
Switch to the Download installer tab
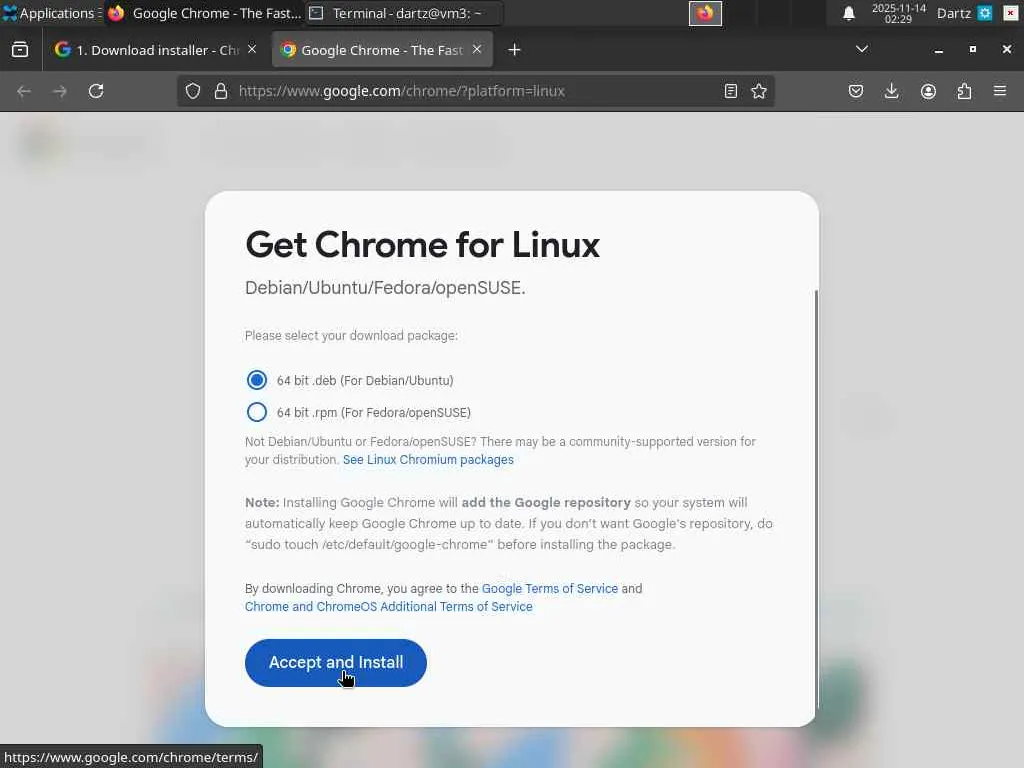coord(153,50)
